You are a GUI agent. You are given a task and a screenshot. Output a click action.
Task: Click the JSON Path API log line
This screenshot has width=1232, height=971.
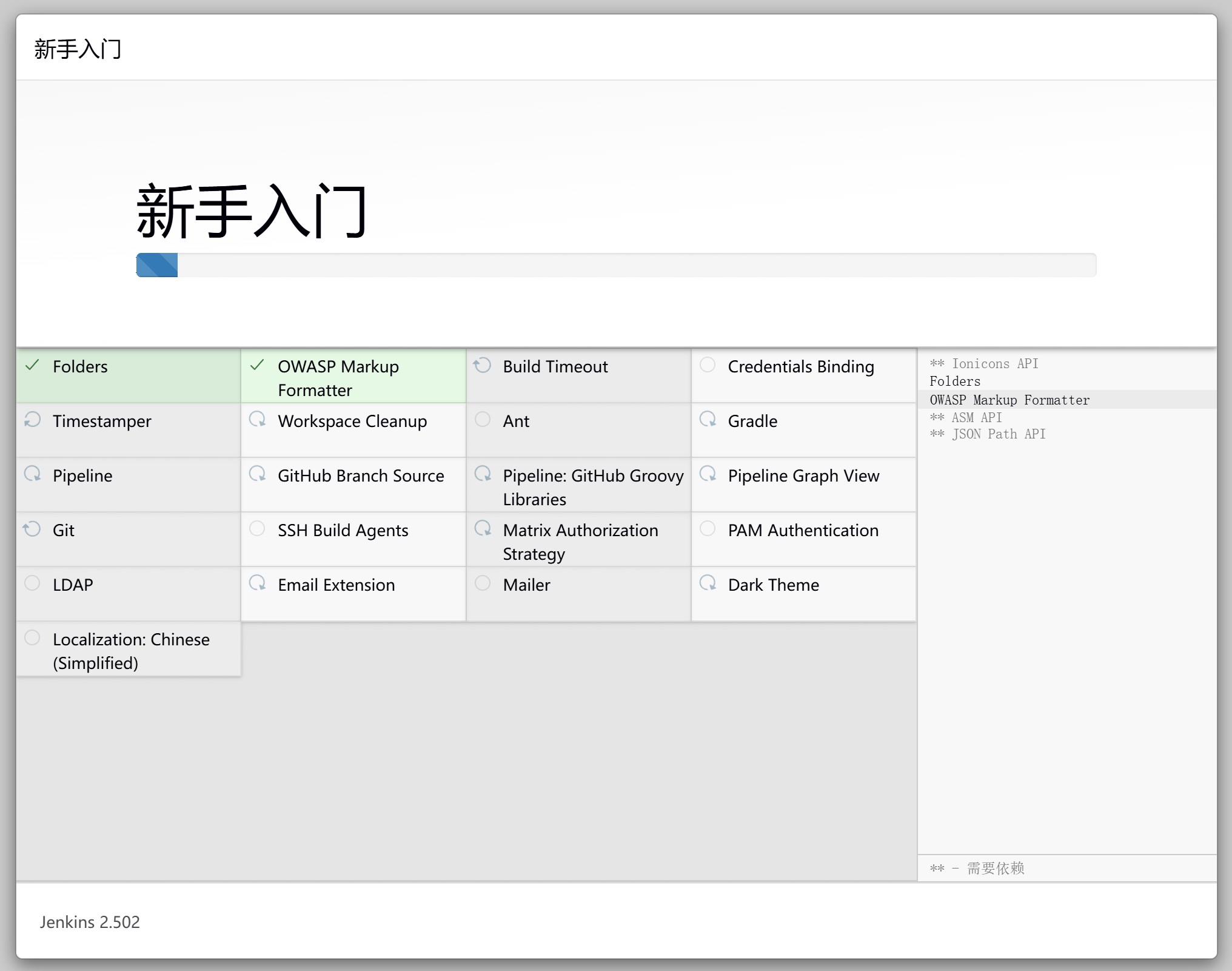point(987,434)
